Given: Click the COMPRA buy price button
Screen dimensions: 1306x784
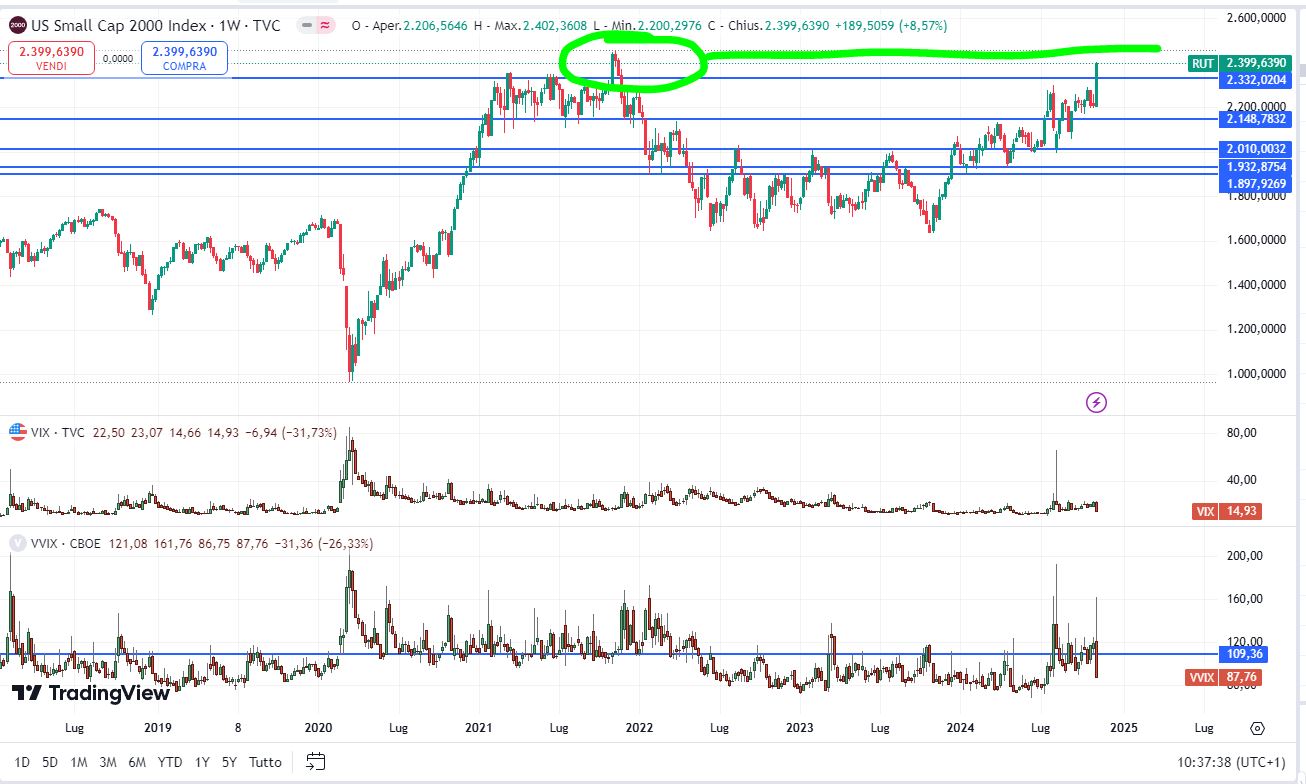Looking at the screenshot, I should pos(185,58).
